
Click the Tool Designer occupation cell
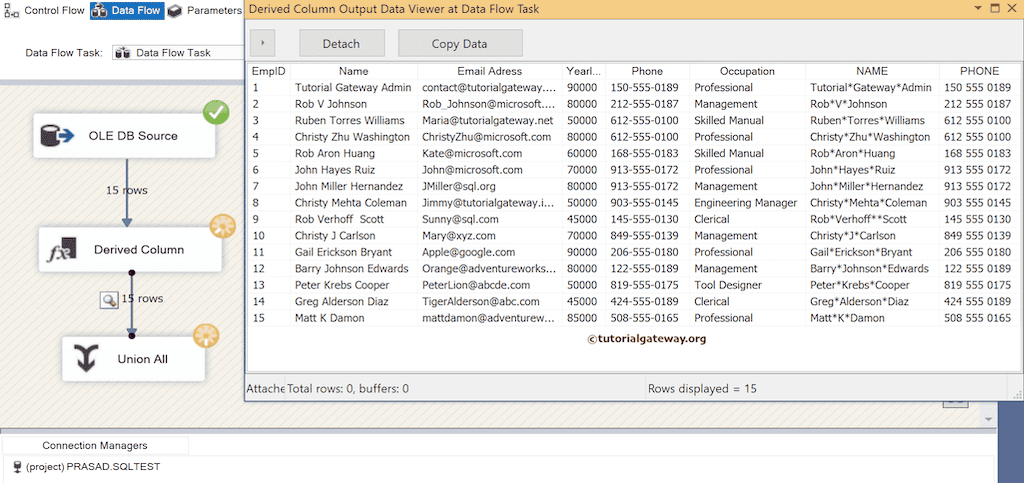[x=747, y=285]
